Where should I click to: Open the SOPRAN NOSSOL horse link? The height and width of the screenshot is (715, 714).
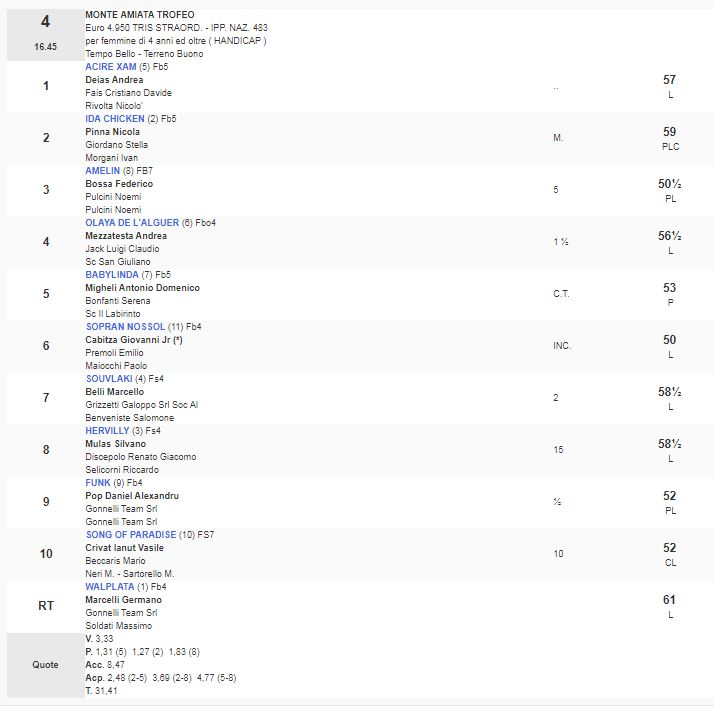pos(125,327)
